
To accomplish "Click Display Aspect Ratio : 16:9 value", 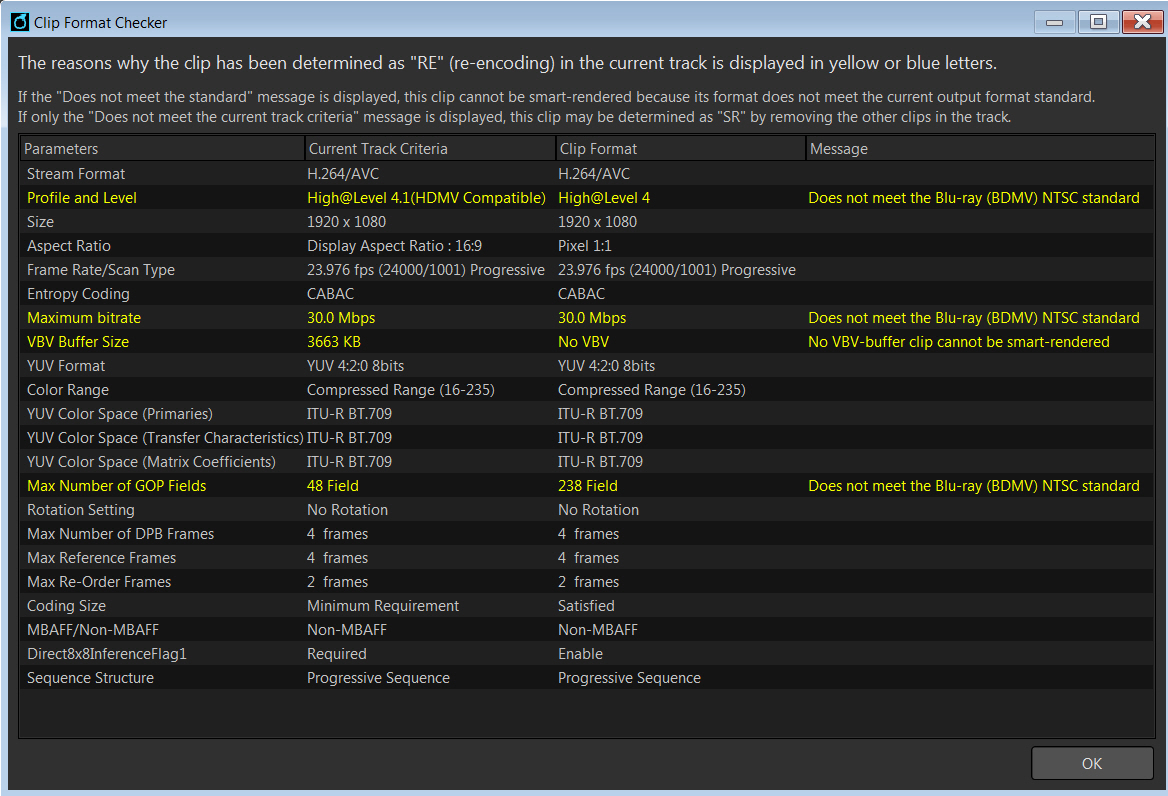I will [x=394, y=246].
